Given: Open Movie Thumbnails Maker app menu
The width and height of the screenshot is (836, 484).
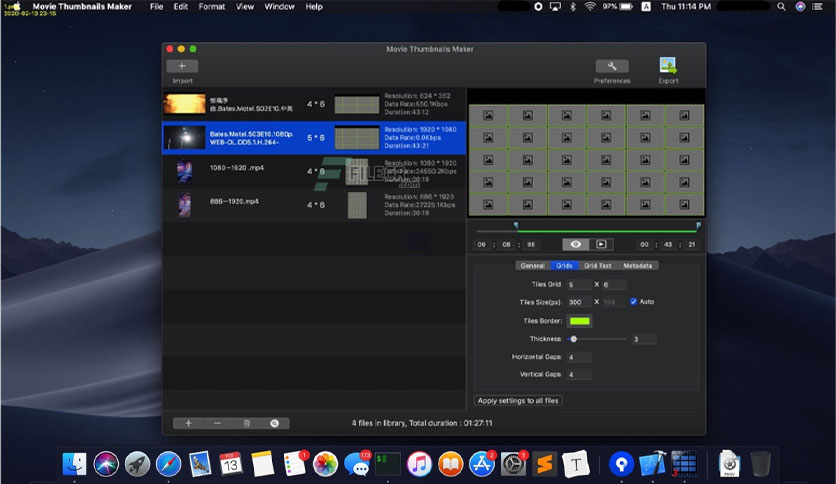Looking at the screenshot, I should pos(82,6).
